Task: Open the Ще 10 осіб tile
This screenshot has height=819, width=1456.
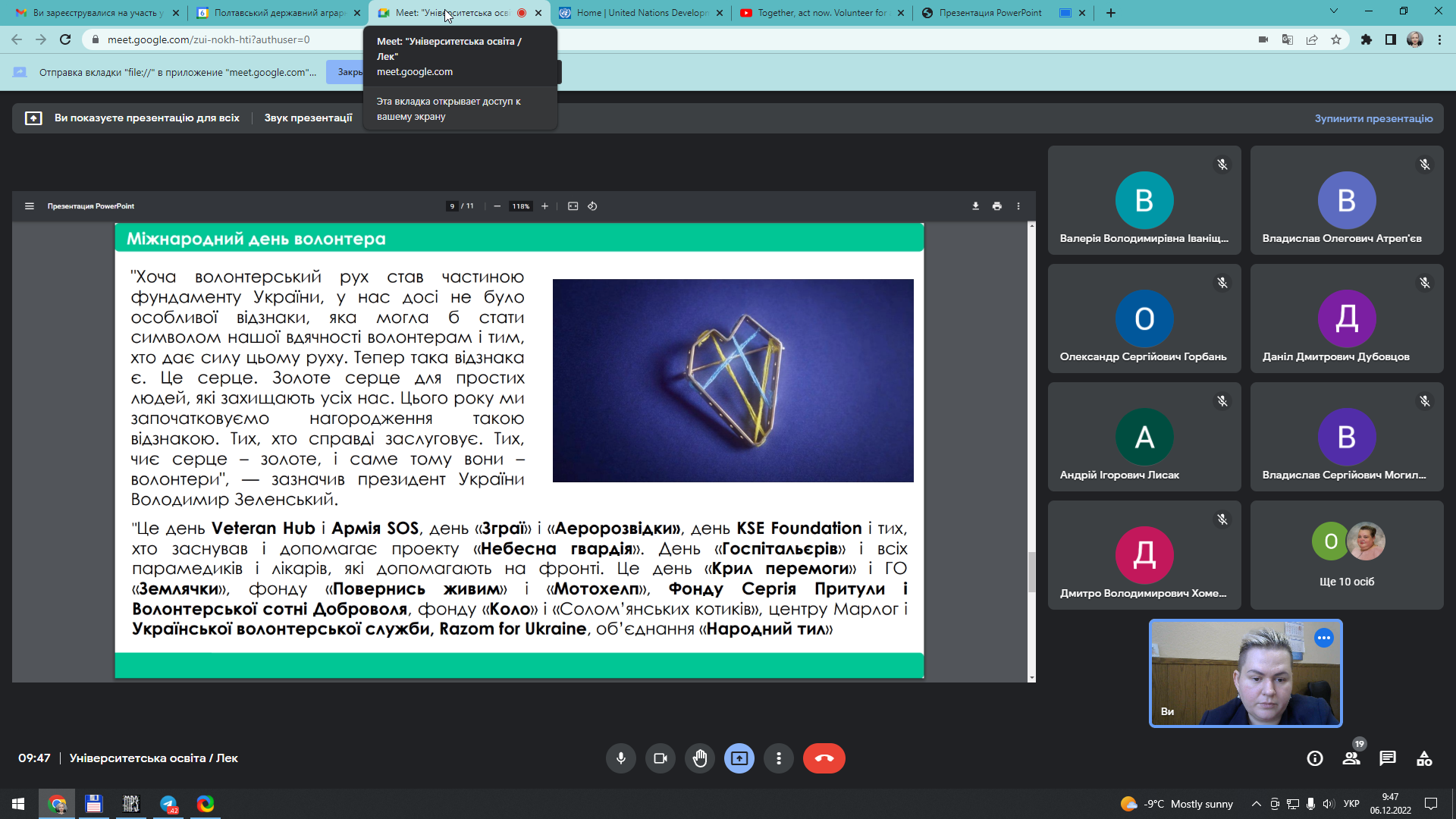Action: [x=1347, y=555]
